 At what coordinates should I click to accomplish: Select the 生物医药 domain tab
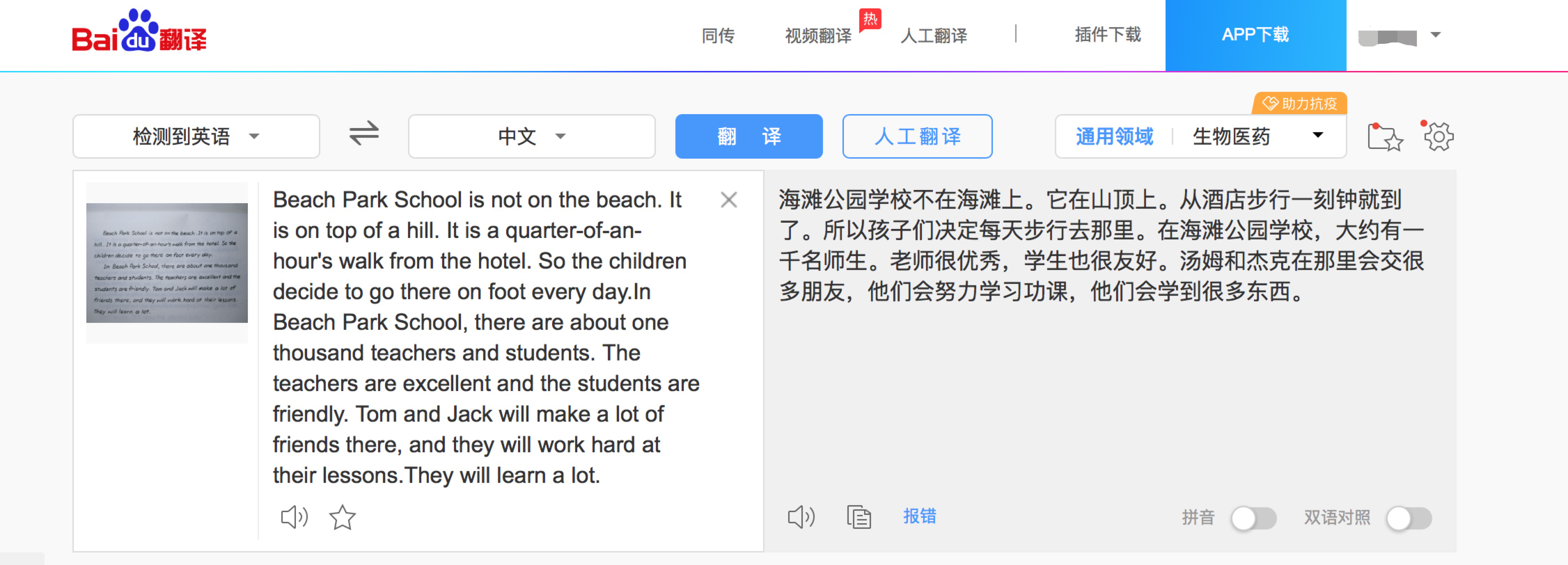pyautogui.click(x=1232, y=136)
